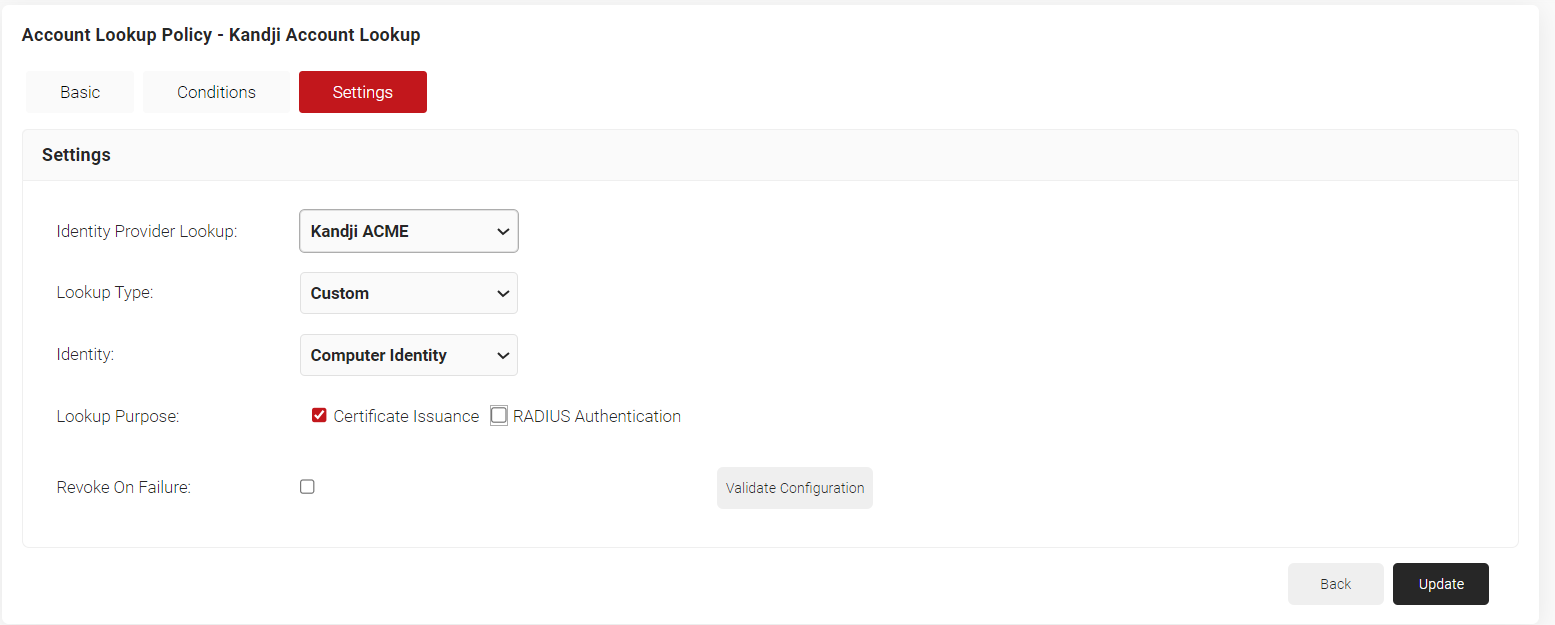Enable the RADIUS Authentication checkbox
This screenshot has width=1555, height=625.
coord(499,416)
